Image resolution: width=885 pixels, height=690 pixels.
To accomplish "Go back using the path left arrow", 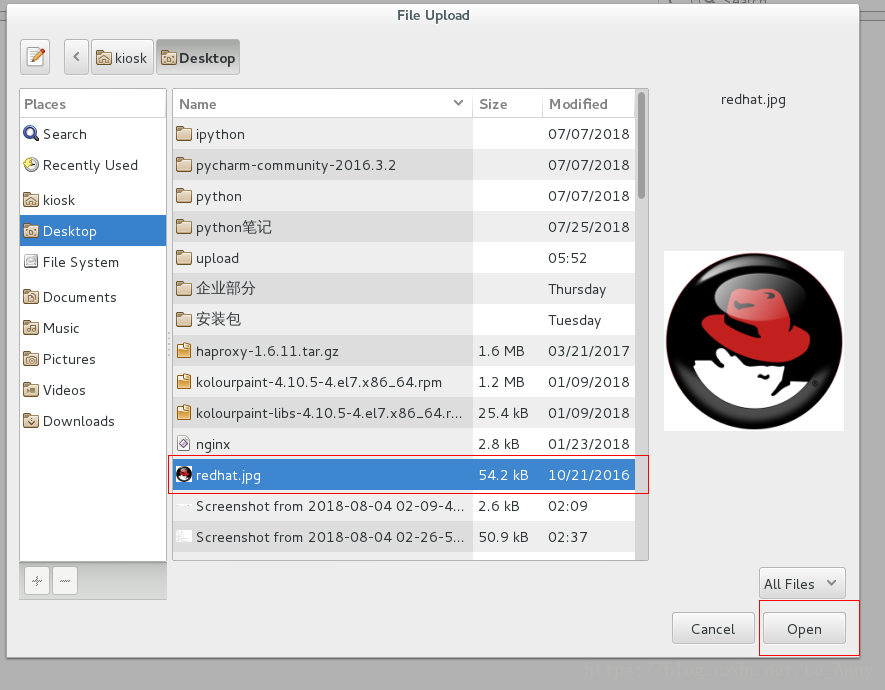I will coord(76,57).
